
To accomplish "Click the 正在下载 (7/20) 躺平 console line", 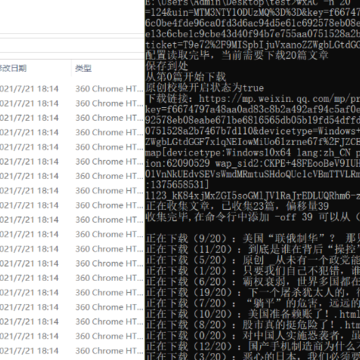I will coord(253,303).
